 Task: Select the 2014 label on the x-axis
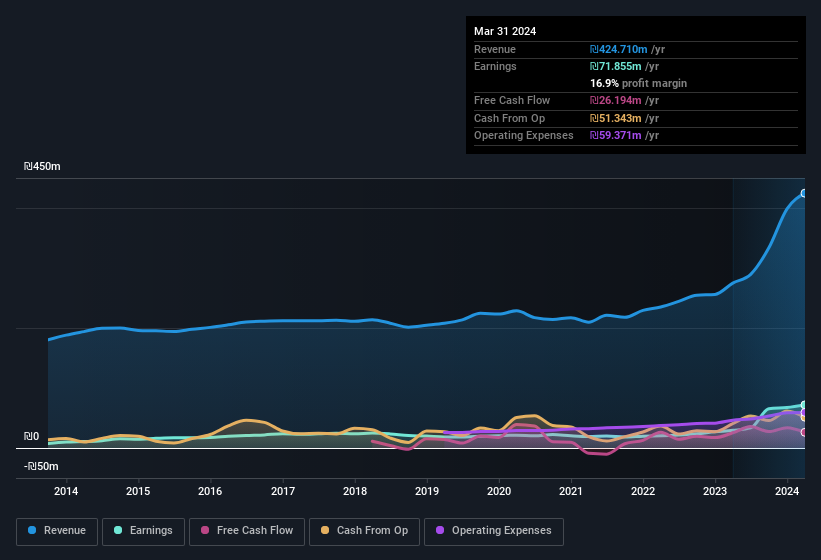tap(66, 491)
